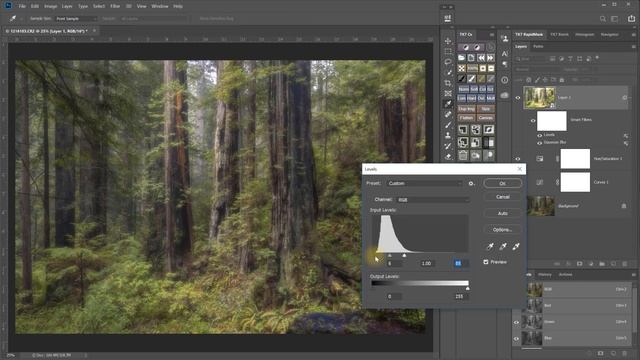Select the Crop tool in toolbar

pos(448,83)
